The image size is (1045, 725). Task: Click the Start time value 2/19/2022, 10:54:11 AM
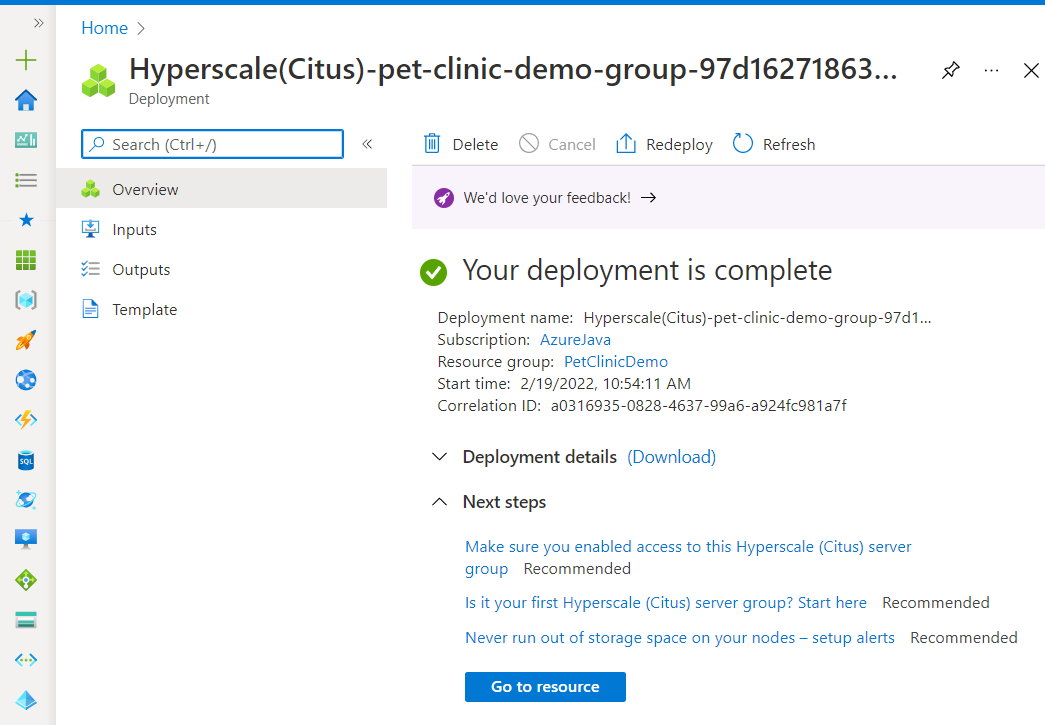point(605,384)
